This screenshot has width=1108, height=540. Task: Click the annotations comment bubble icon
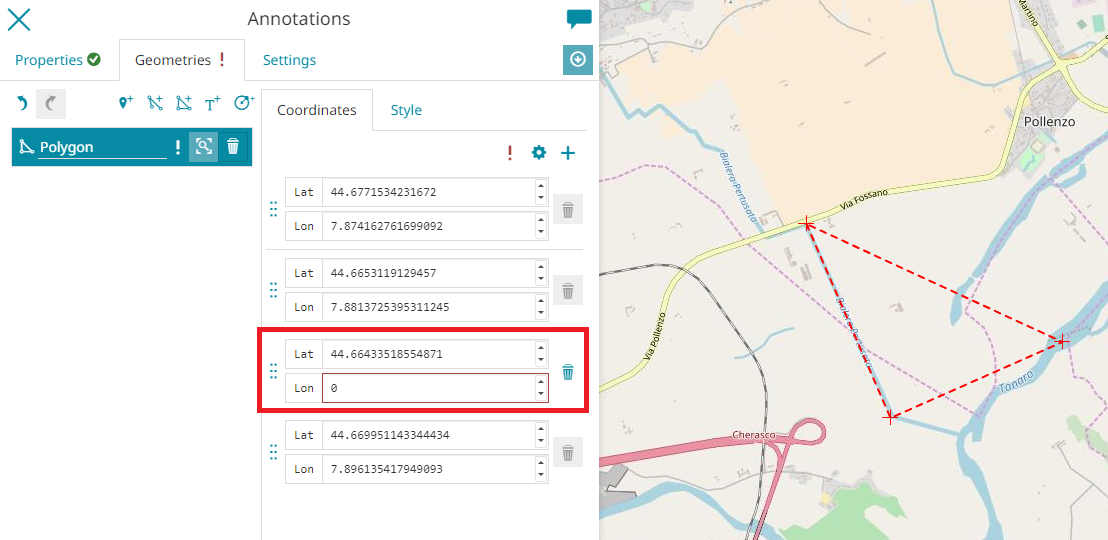pos(579,19)
